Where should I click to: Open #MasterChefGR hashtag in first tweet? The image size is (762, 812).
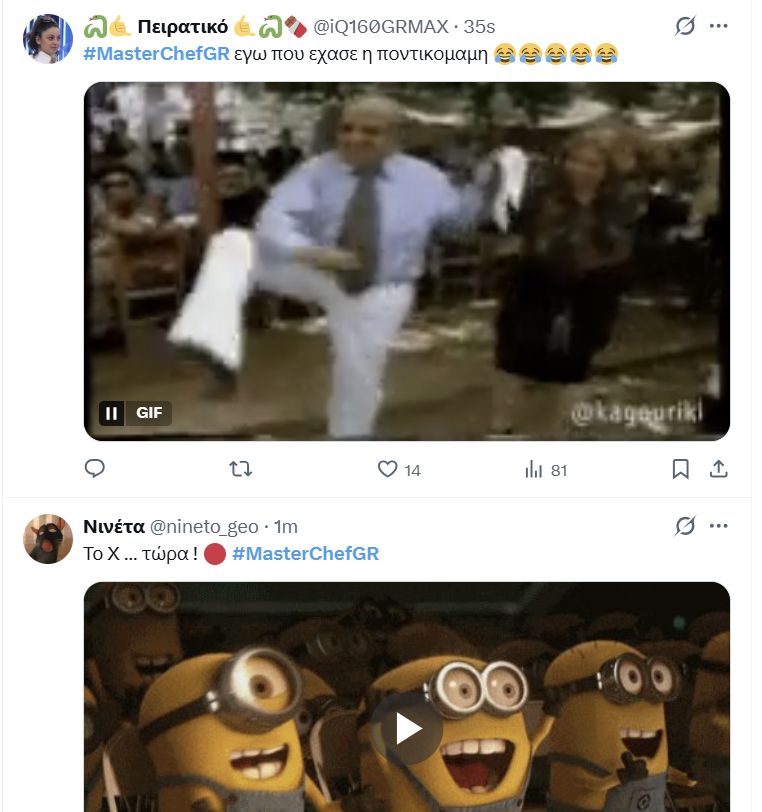pyautogui.click(x=156, y=54)
